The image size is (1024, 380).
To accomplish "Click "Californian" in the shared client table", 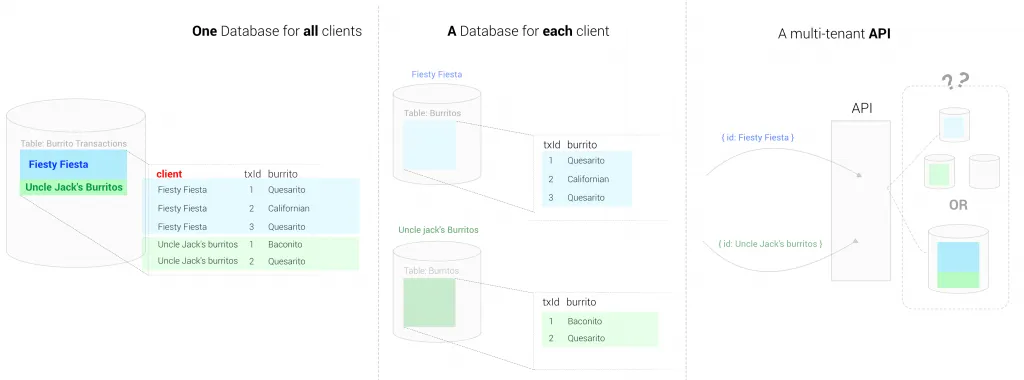I will pyautogui.click(x=289, y=208).
